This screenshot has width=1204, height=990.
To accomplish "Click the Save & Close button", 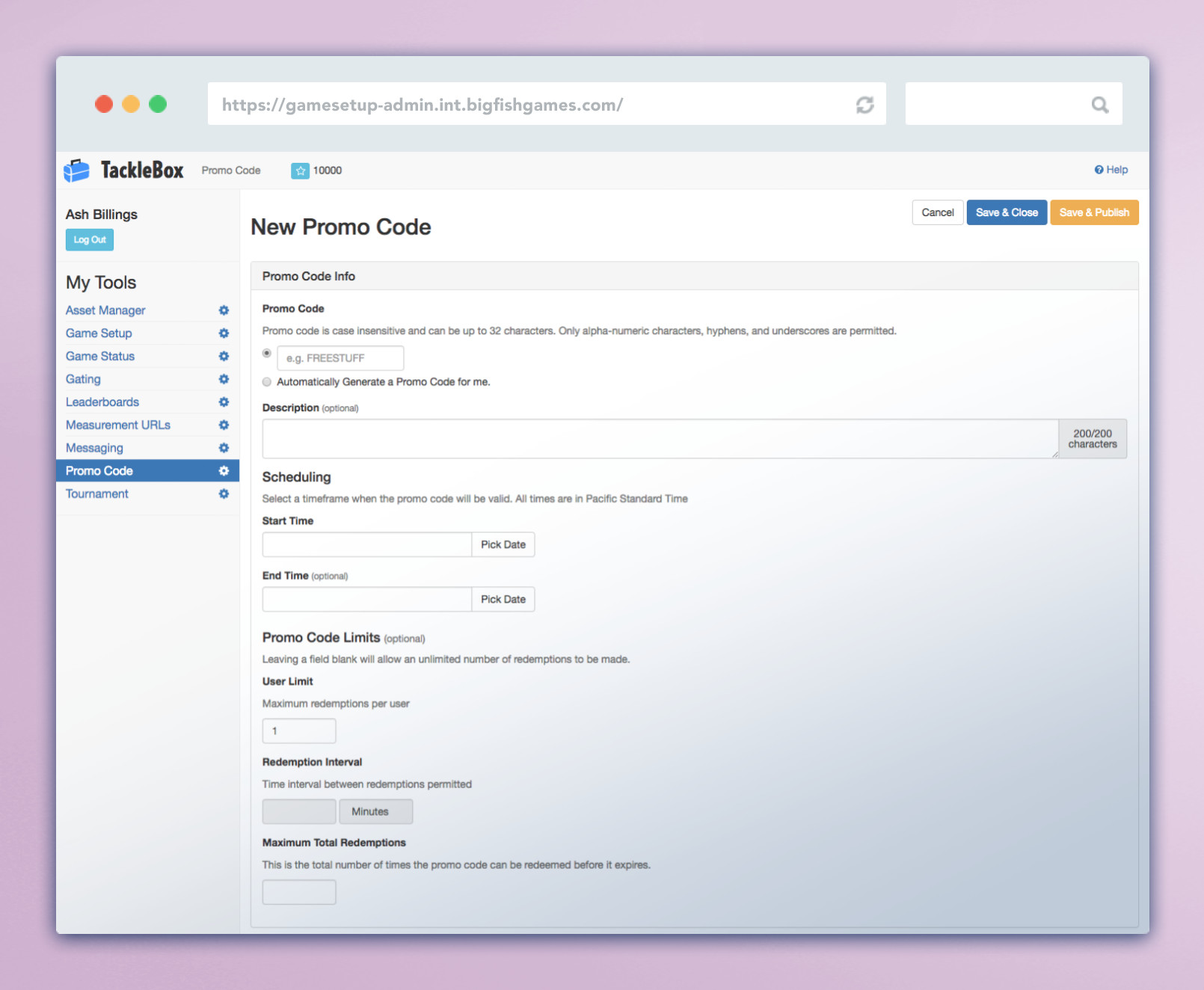I will (1007, 212).
